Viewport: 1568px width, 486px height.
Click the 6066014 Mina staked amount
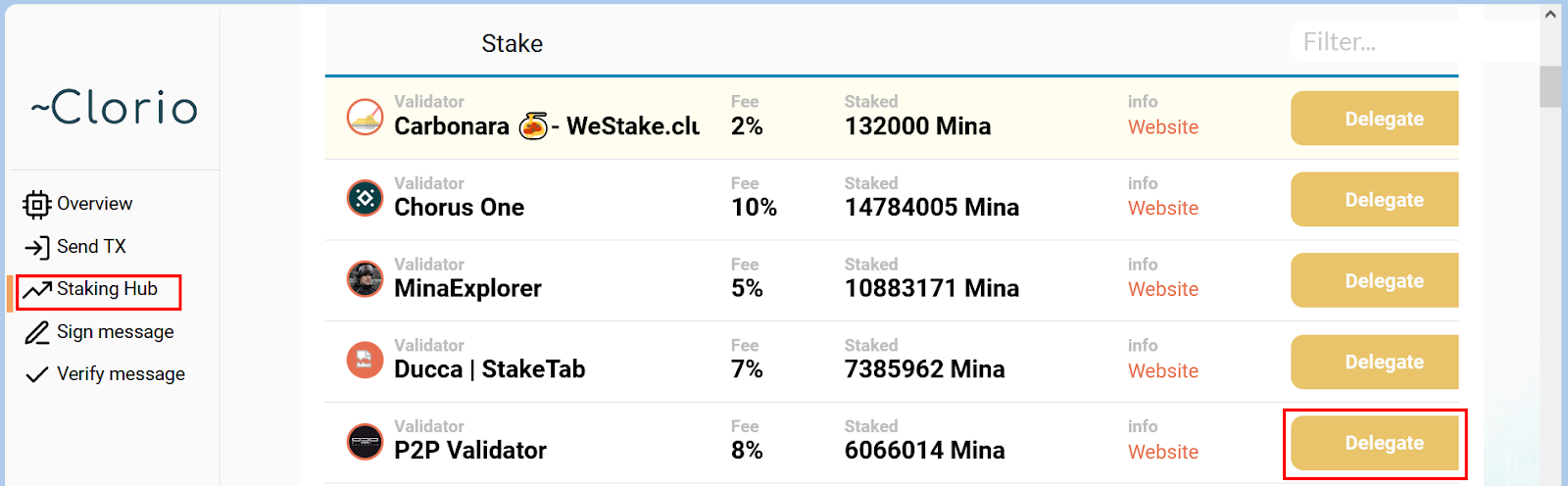[925, 451]
